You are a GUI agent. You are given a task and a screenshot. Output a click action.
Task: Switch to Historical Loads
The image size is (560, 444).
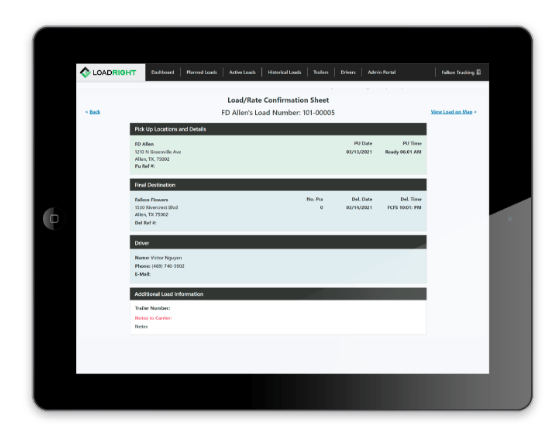[284, 72]
